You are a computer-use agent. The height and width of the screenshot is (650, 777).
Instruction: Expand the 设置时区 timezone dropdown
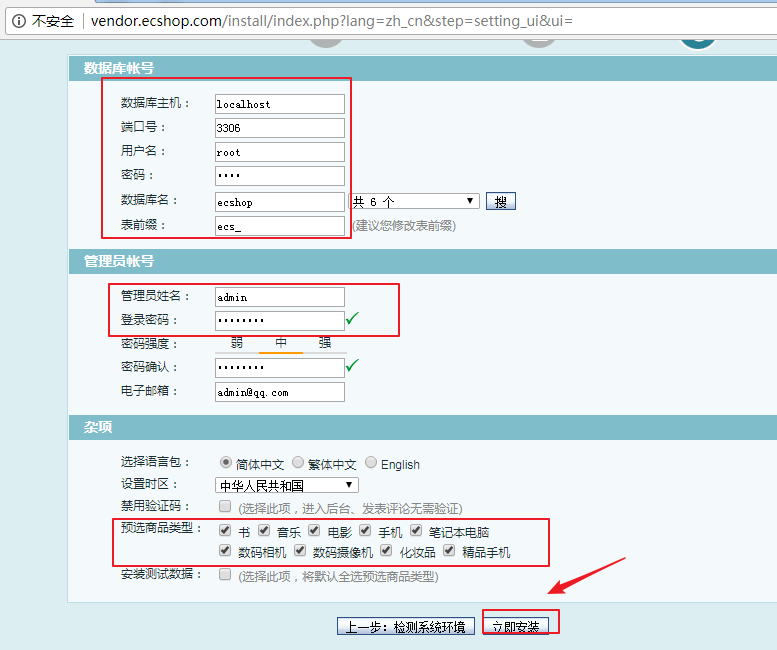coord(287,485)
